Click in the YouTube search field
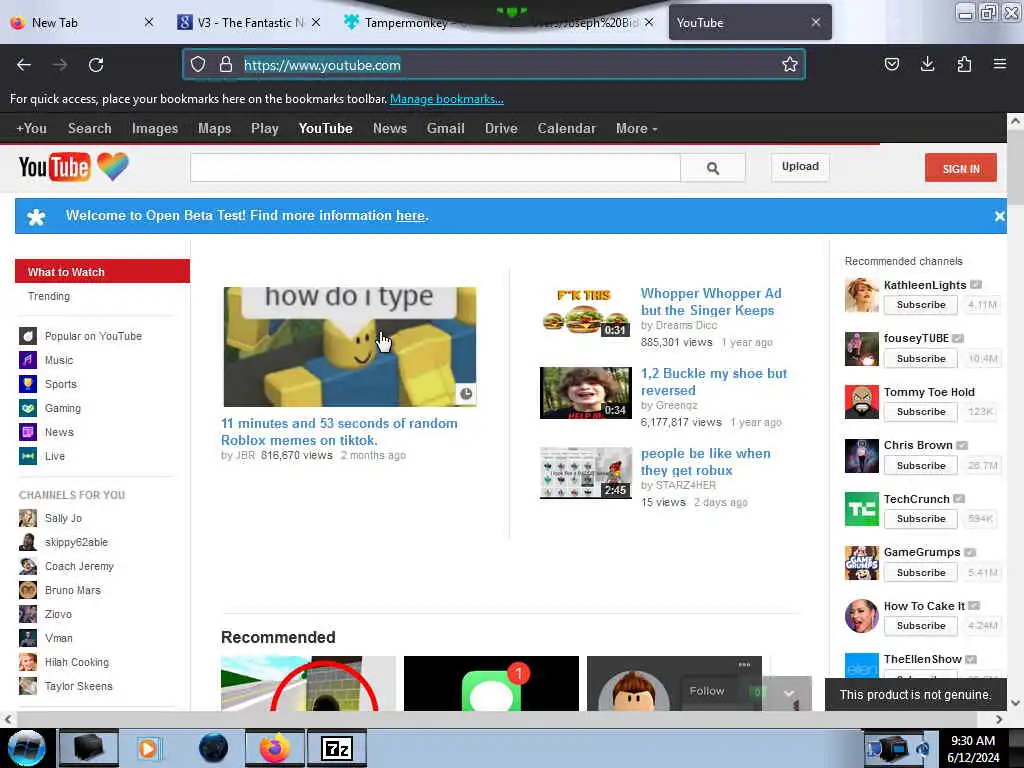This screenshot has width=1024, height=768. [436, 168]
